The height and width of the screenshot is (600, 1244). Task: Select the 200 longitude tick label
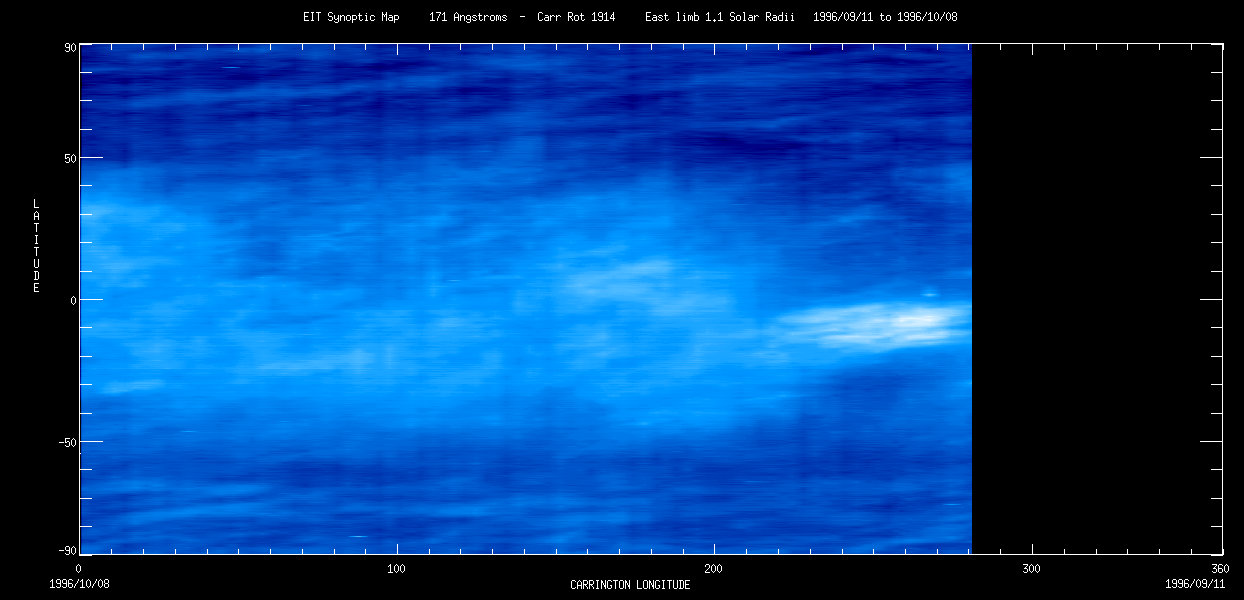pyautogui.click(x=714, y=569)
